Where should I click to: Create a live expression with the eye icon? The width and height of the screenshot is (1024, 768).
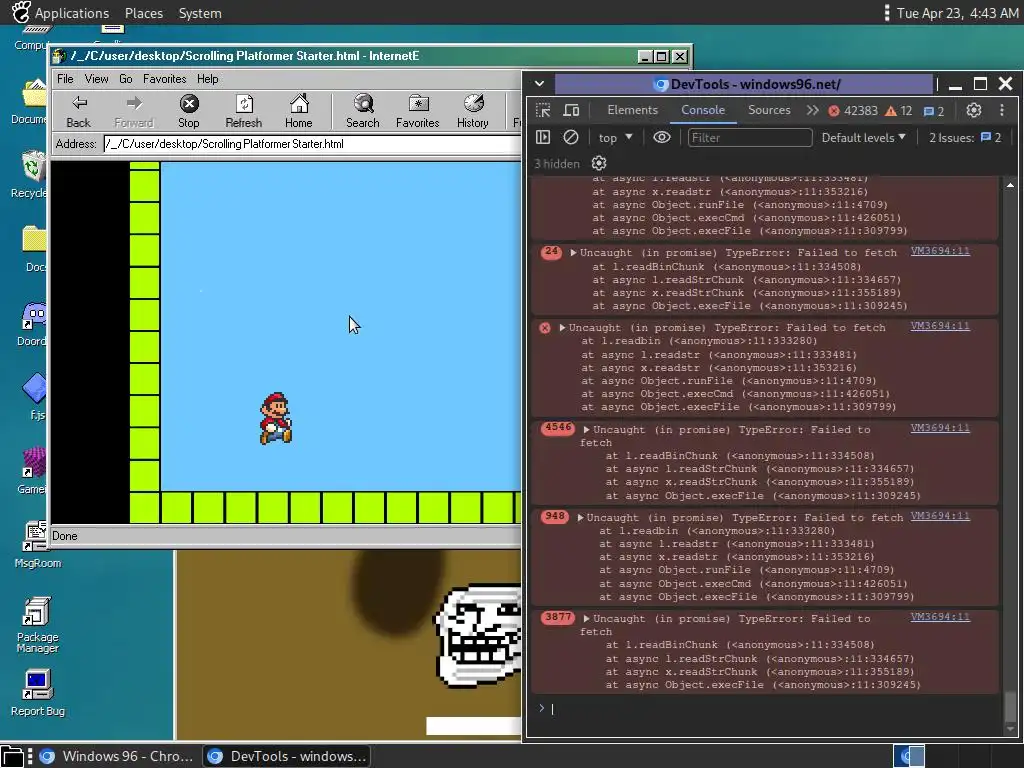tap(662, 137)
